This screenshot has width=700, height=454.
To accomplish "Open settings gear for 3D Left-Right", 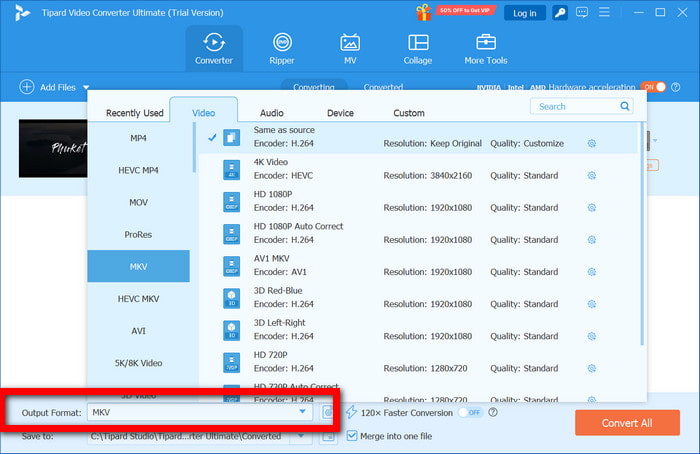I will (x=592, y=336).
